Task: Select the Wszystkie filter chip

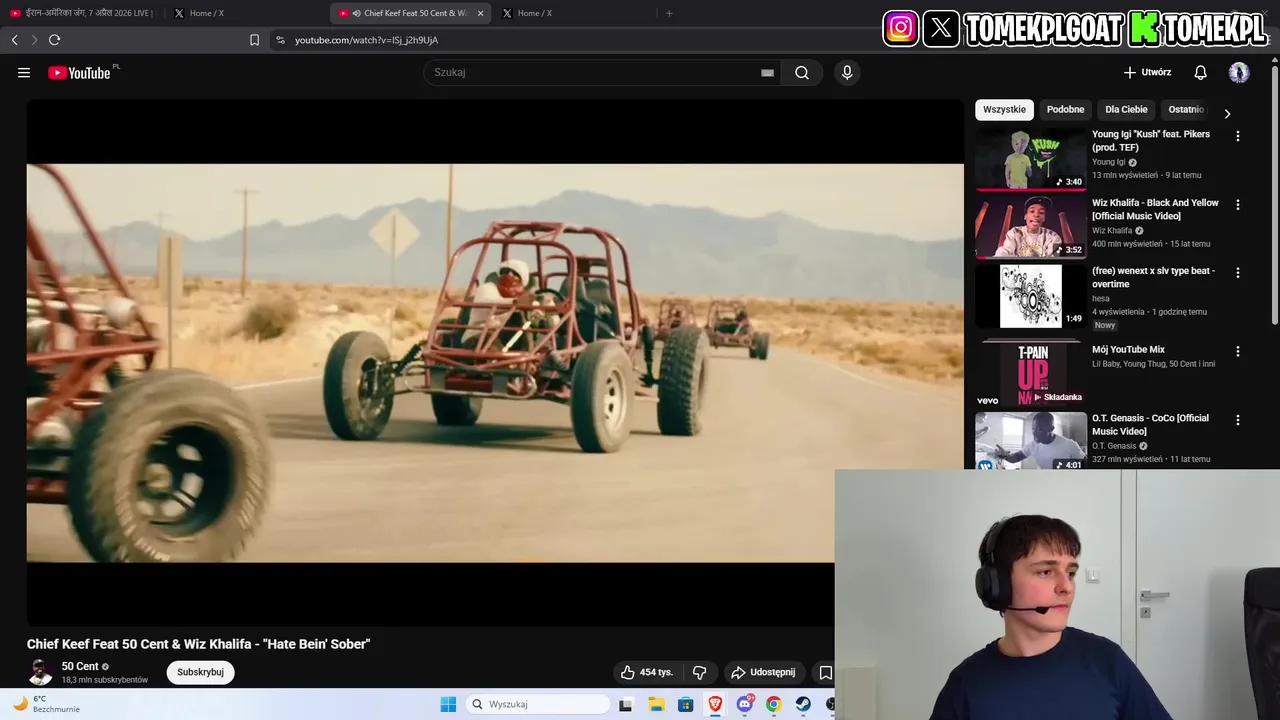Action: [1004, 110]
